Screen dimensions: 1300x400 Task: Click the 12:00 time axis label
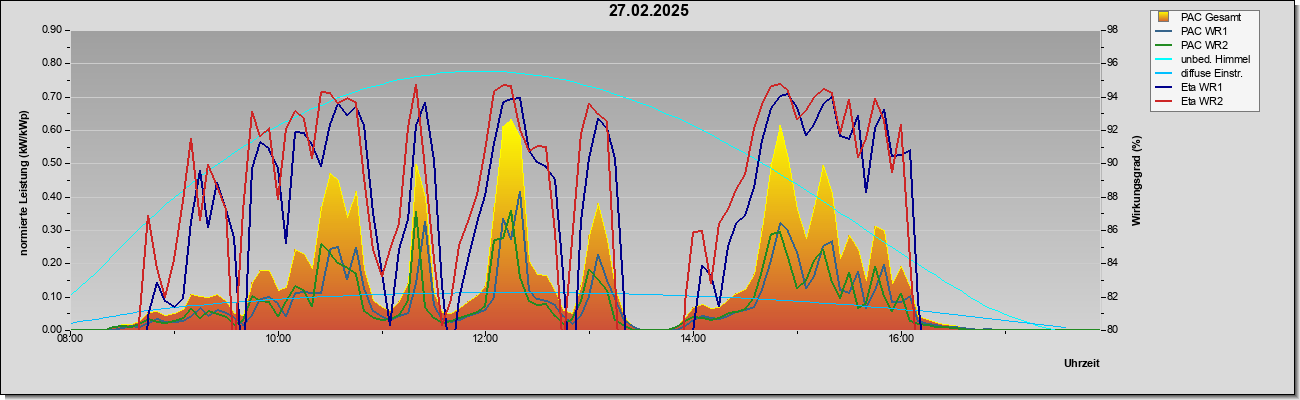[x=486, y=340]
